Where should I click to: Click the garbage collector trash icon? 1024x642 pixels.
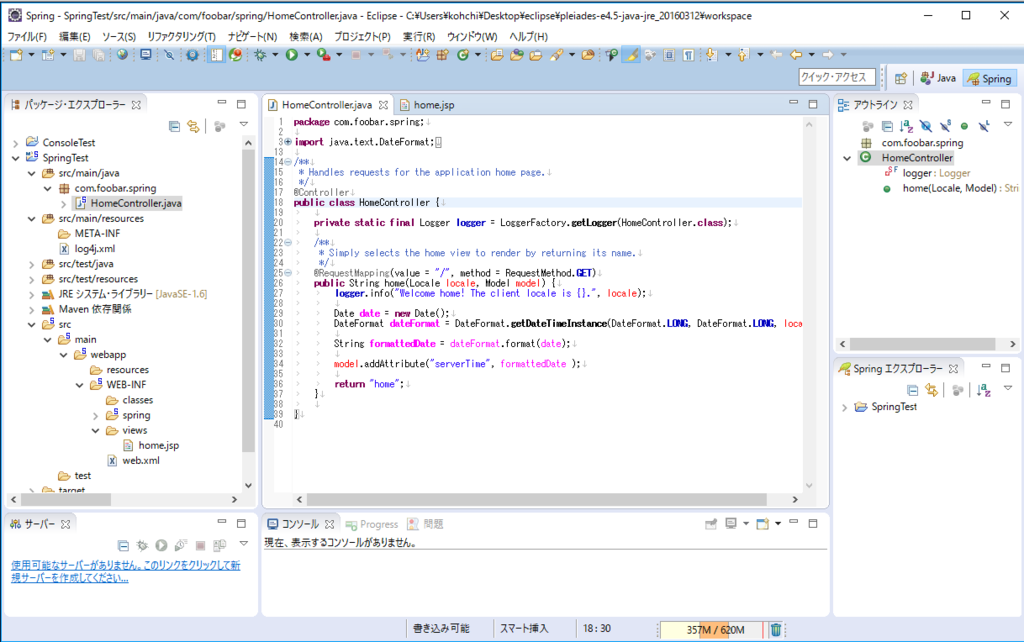[x=775, y=630]
